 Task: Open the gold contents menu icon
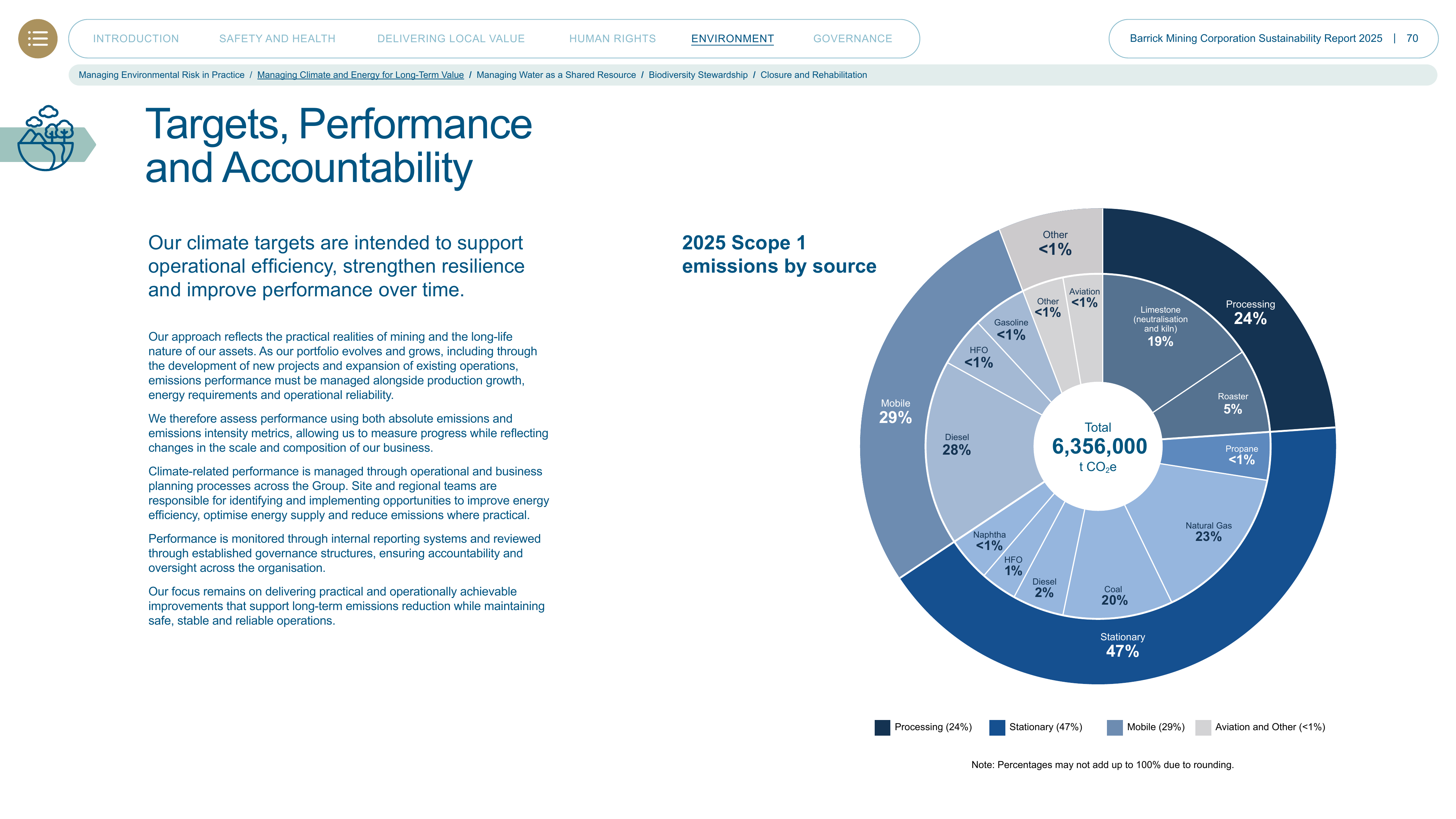(x=38, y=39)
